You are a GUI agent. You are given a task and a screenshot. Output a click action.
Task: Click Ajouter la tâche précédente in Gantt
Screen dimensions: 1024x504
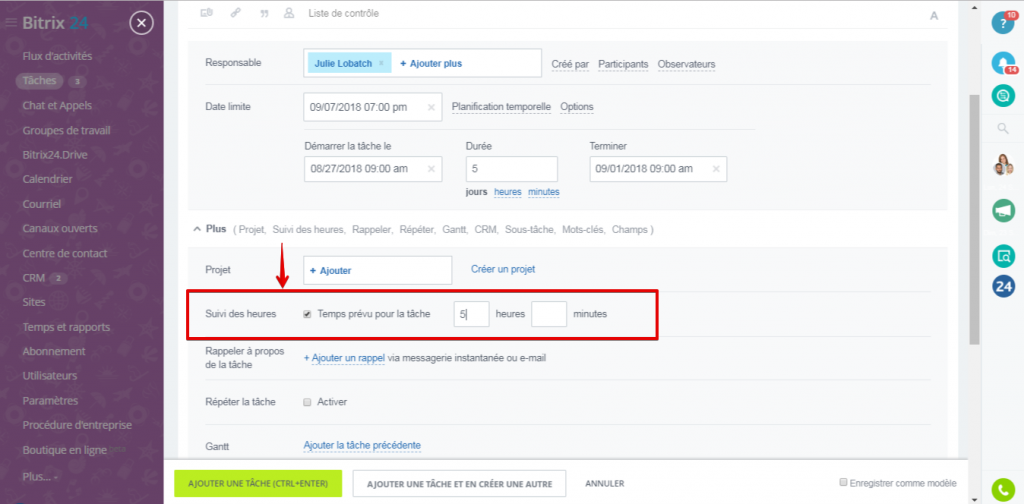coord(362,445)
